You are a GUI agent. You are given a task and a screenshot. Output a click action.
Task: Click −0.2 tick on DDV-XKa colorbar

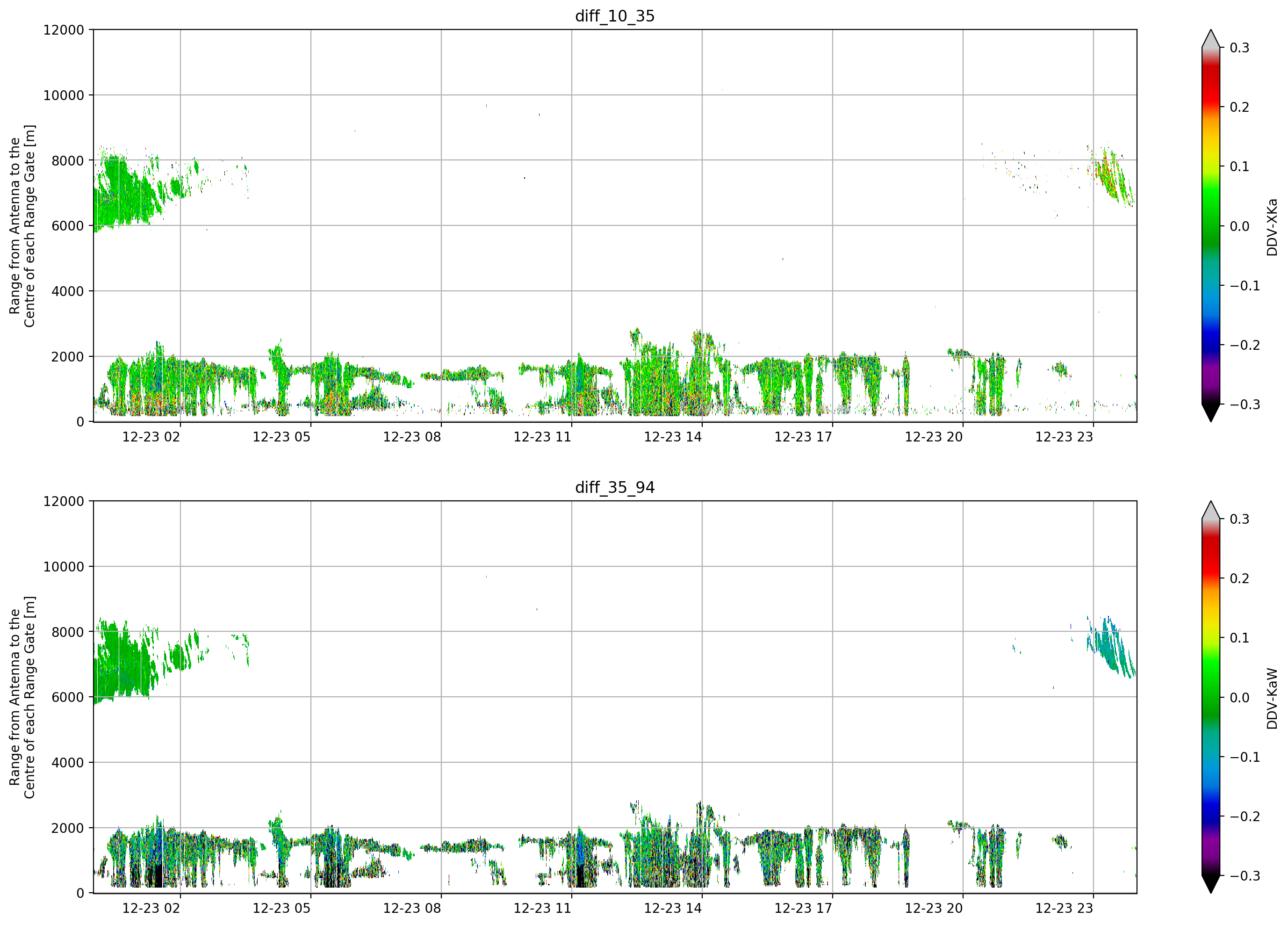pos(1245,346)
